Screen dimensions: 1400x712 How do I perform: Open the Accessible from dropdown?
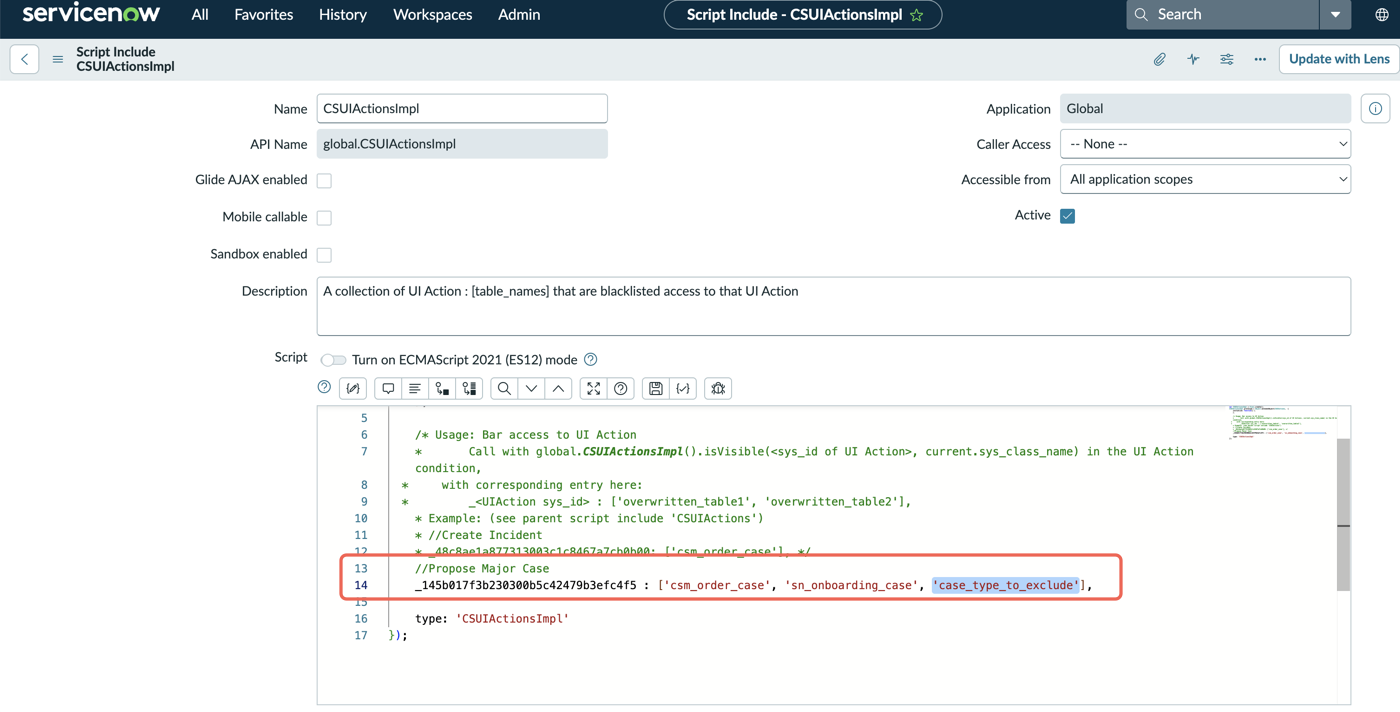point(1205,179)
